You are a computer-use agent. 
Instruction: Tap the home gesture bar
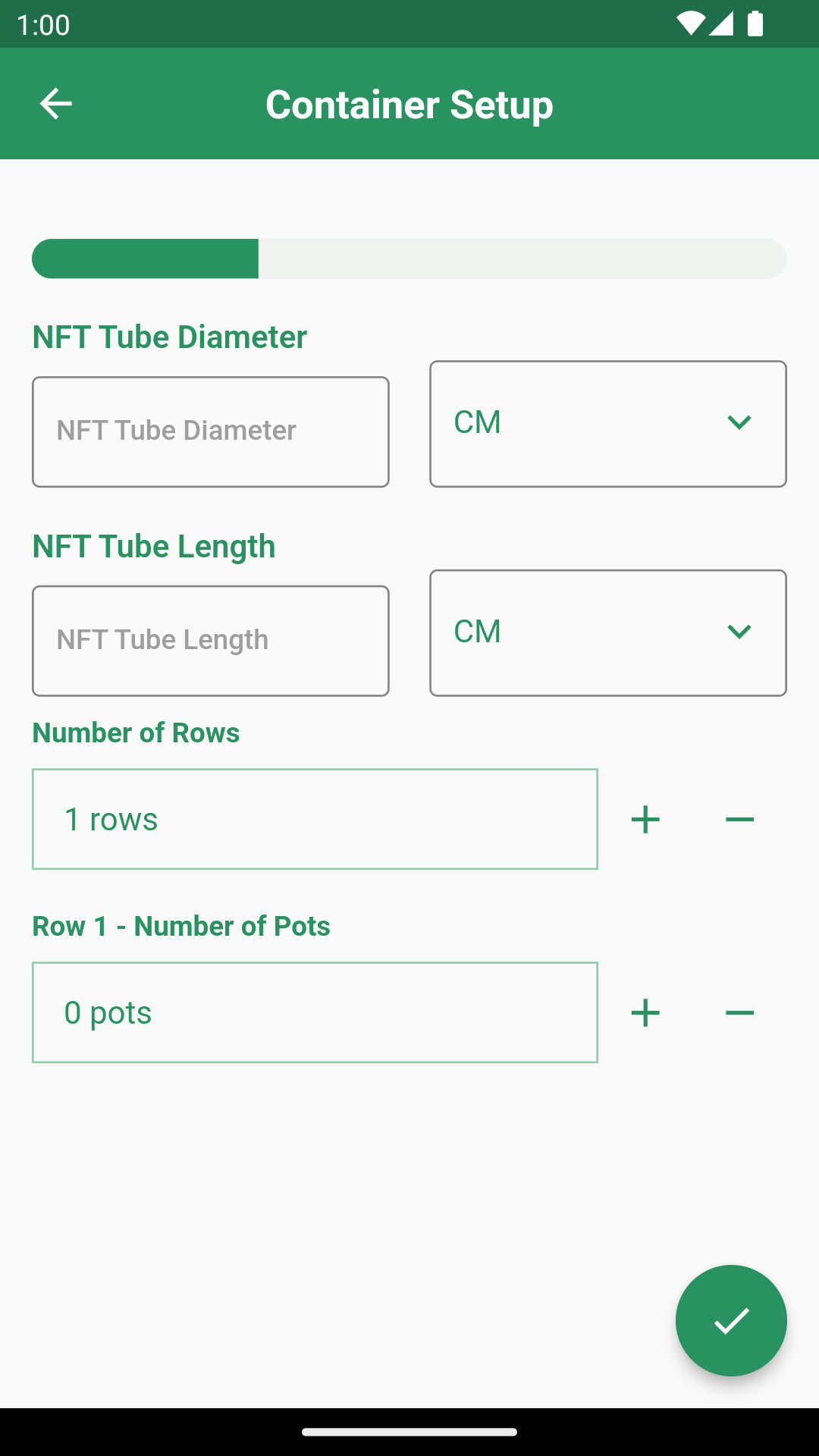tap(409, 1432)
